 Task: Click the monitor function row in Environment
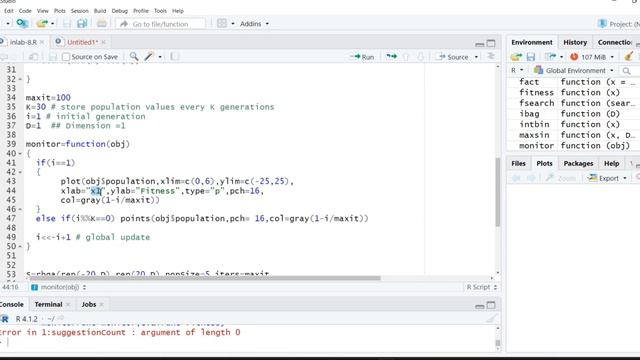pyautogui.click(x=573, y=146)
